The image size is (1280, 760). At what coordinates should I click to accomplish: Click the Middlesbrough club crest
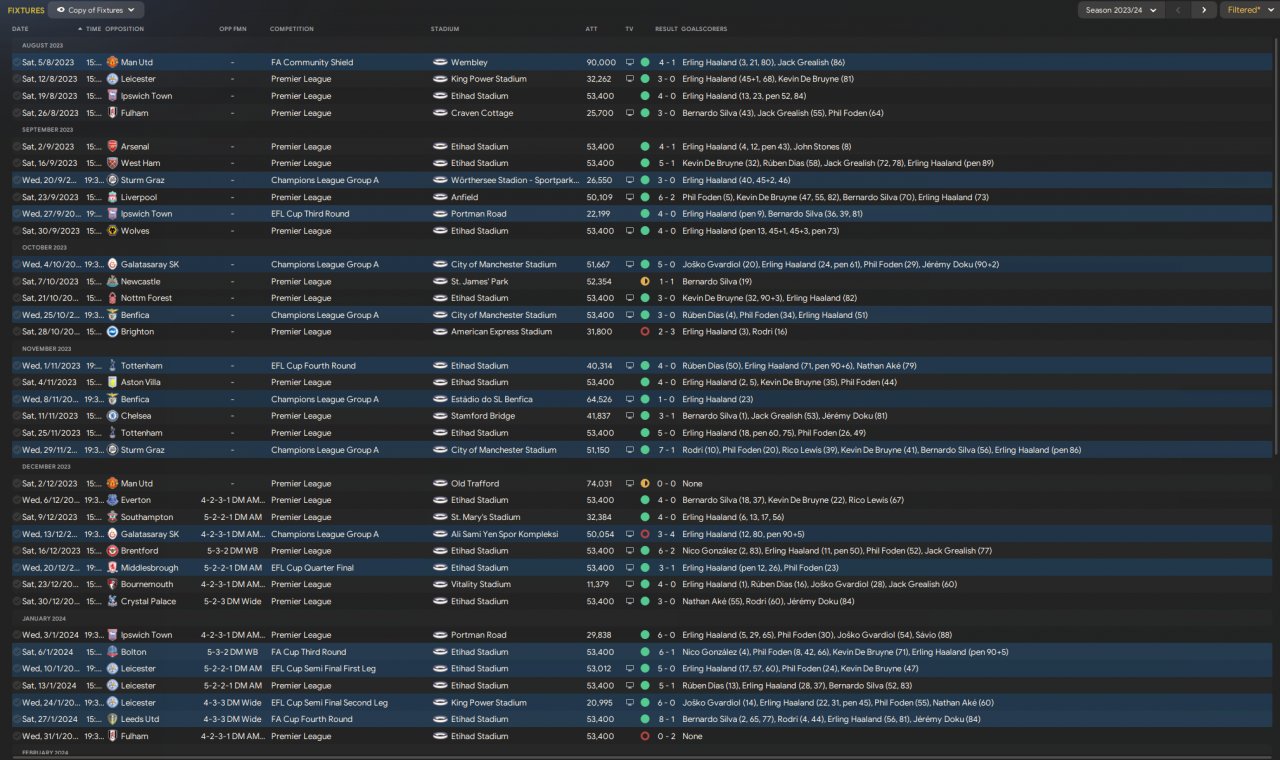[112, 568]
